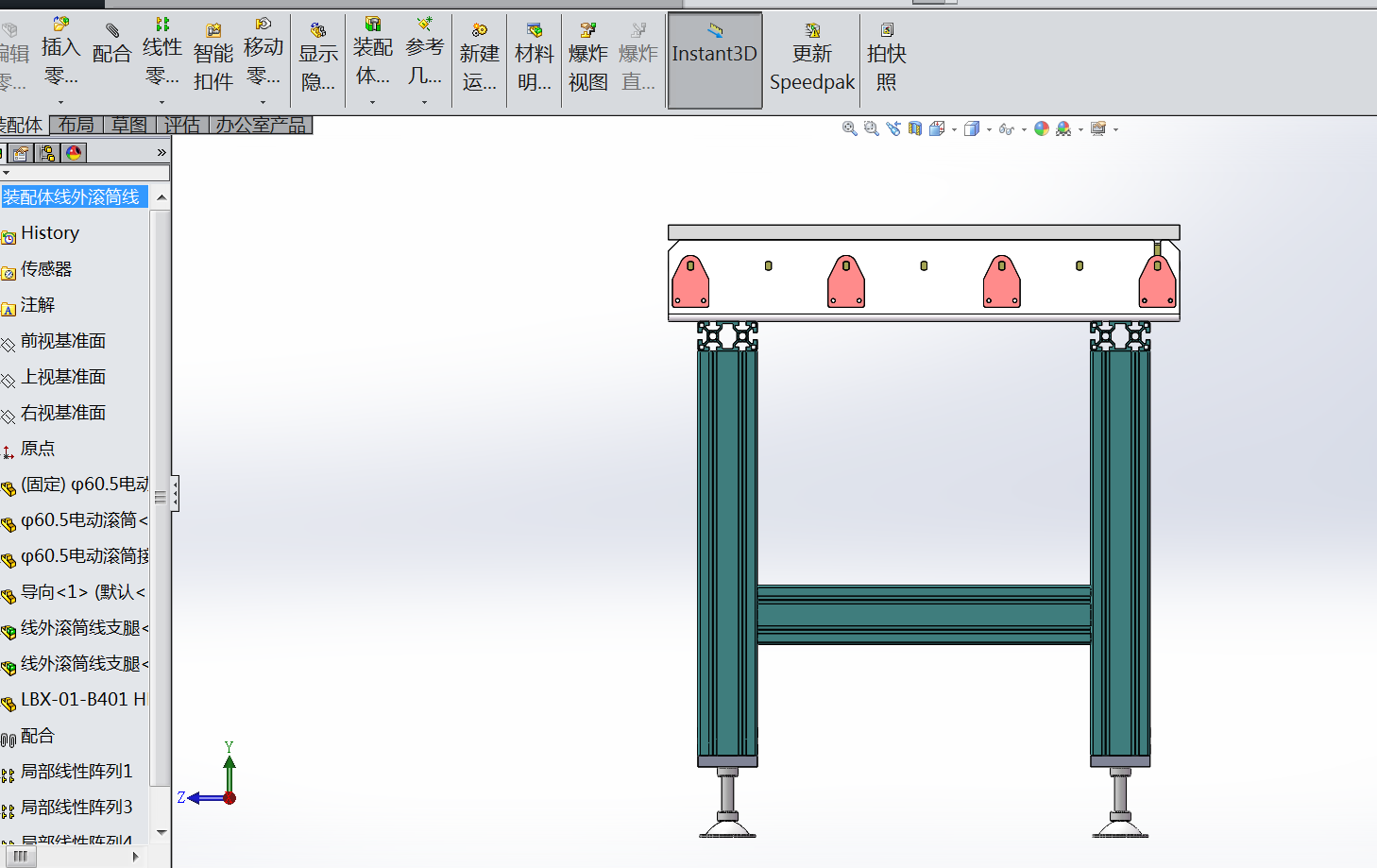The image size is (1377, 868).
Task: Select the 前视基准面 plane
Action: 63,340
